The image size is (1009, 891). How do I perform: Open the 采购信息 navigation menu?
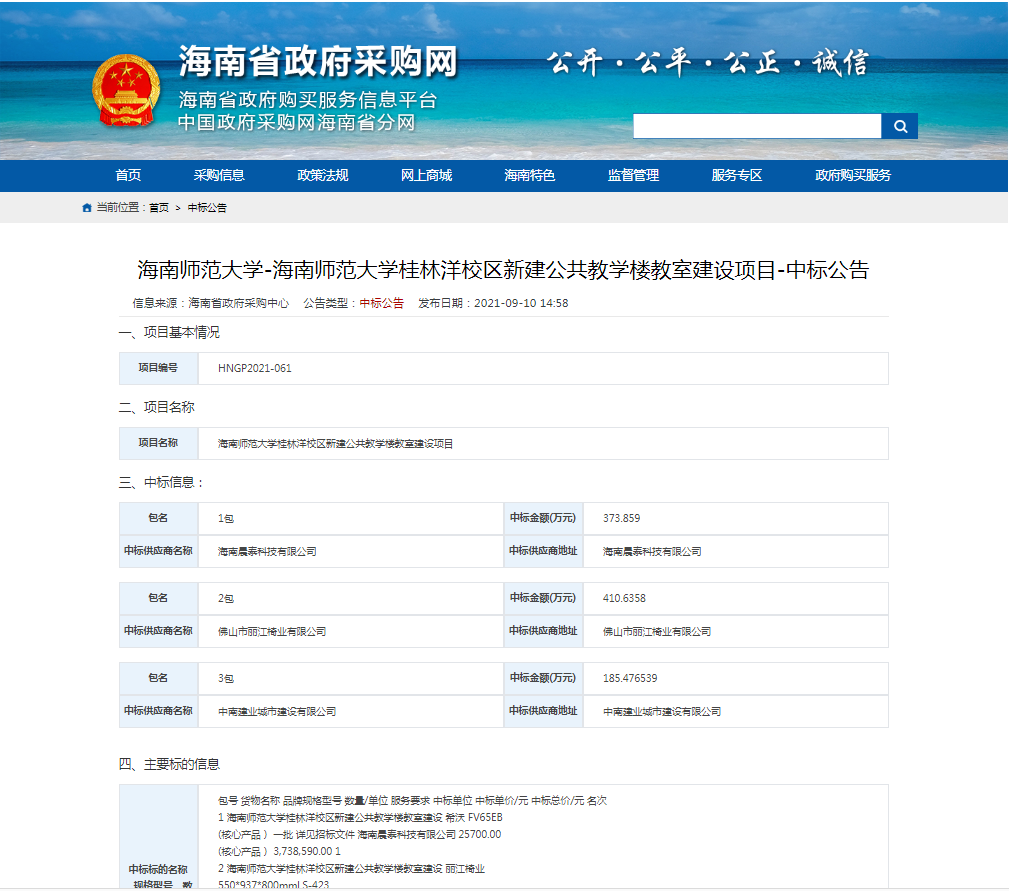219,176
